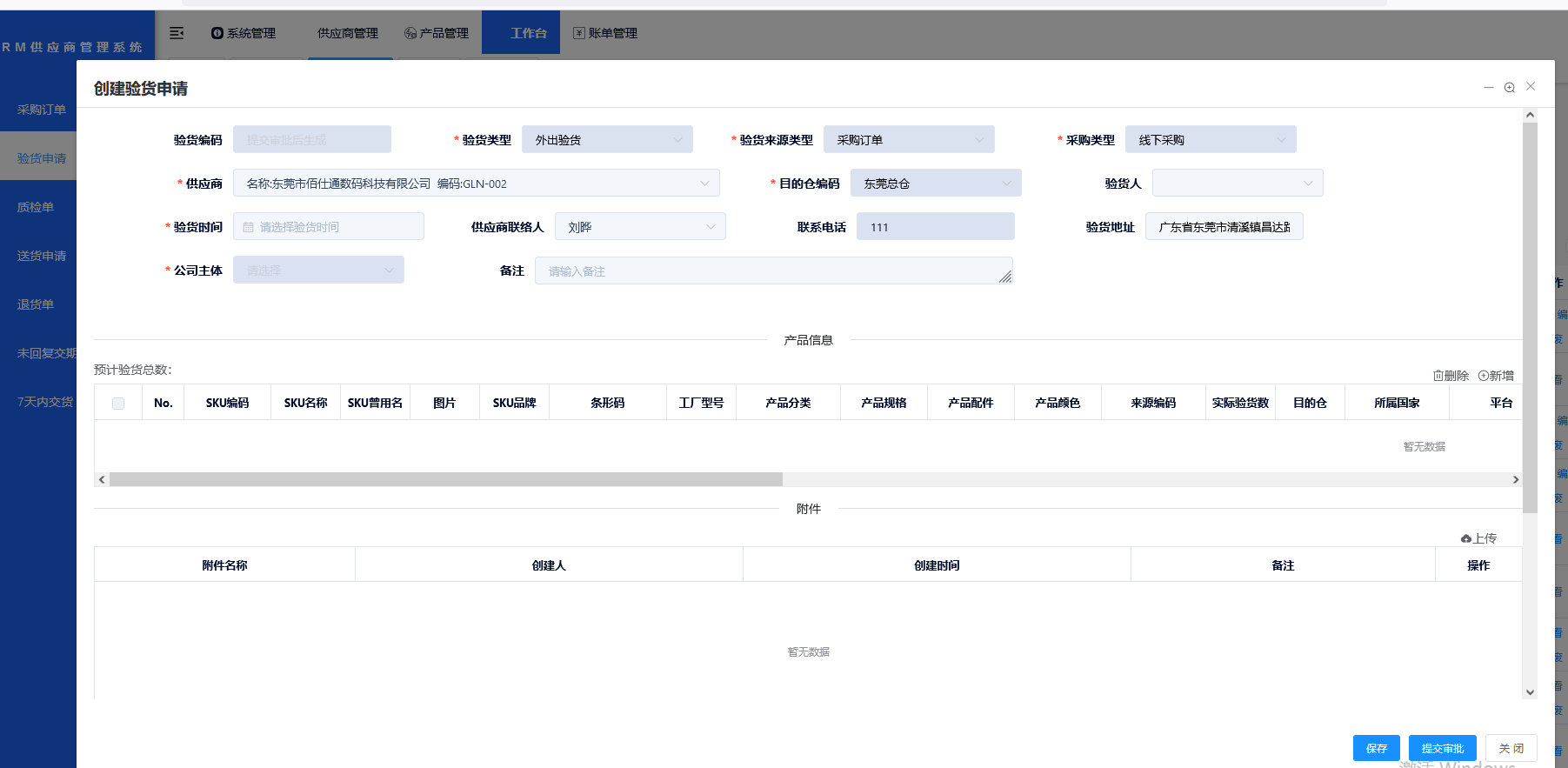Open 送货申请 in the sidebar
Image resolution: width=1568 pixels, height=768 pixels.
point(40,256)
